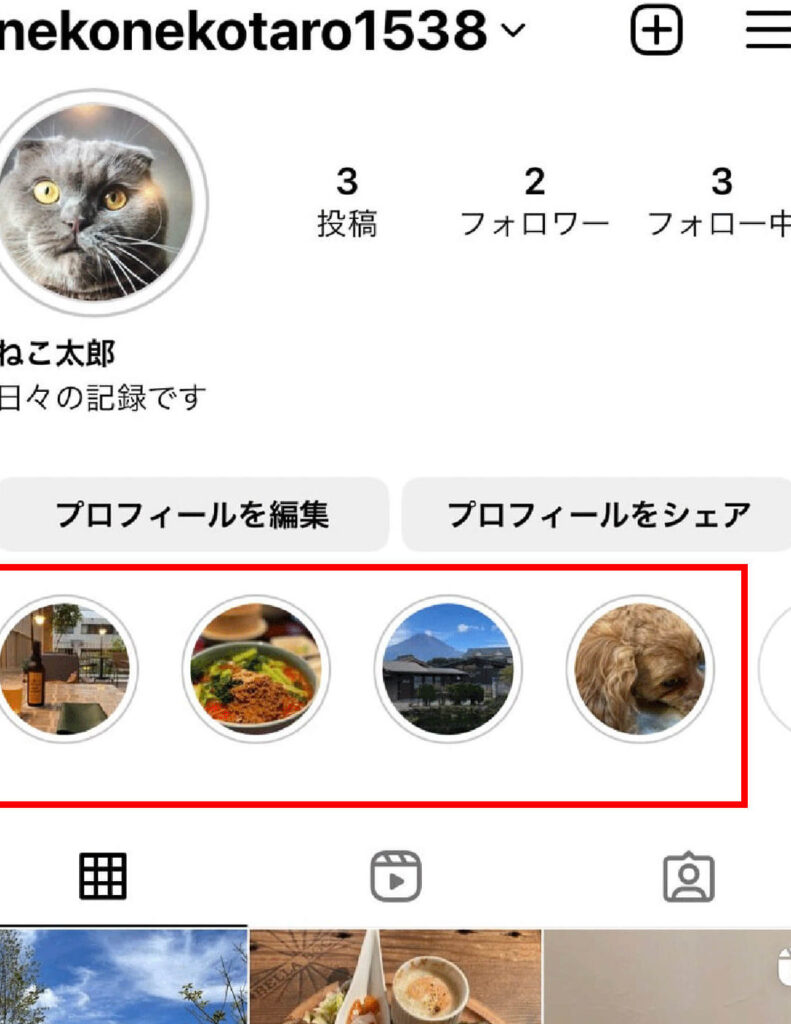Click プロフィールを編集 button
Viewport: 791px width, 1024px height.
click(x=193, y=515)
